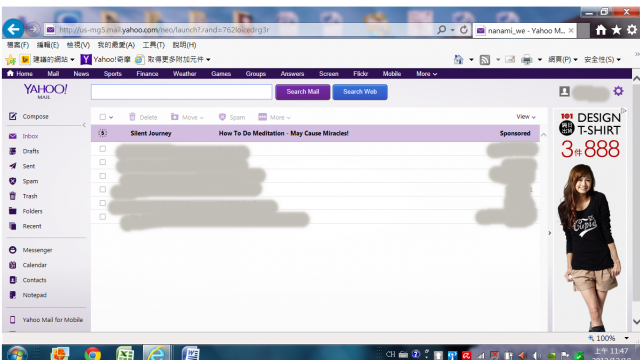
Task: Open the More dropdown in mail toolbar
Action: click(x=274, y=117)
